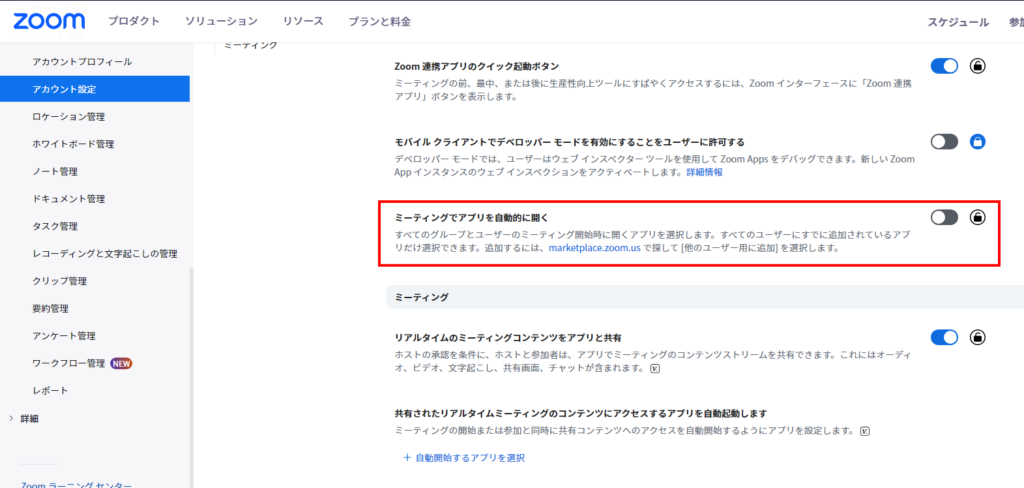Enable the ミーティングでアプリを自動的に開く toggle
Viewport: 1024px width, 488px height.
click(944, 217)
